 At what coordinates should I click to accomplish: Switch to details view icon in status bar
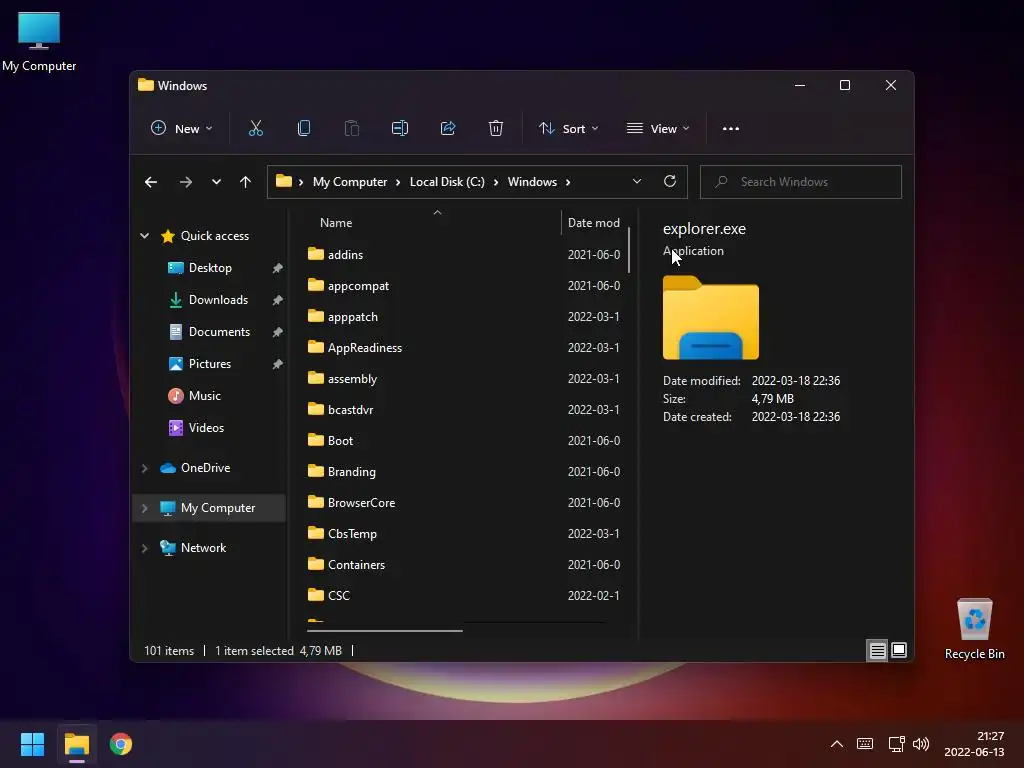877,650
